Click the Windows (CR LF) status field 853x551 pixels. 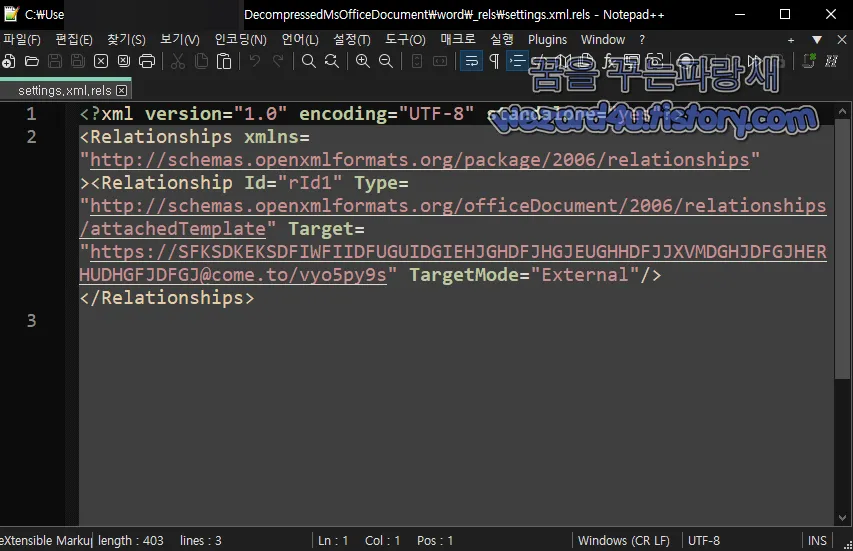(624, 541)
